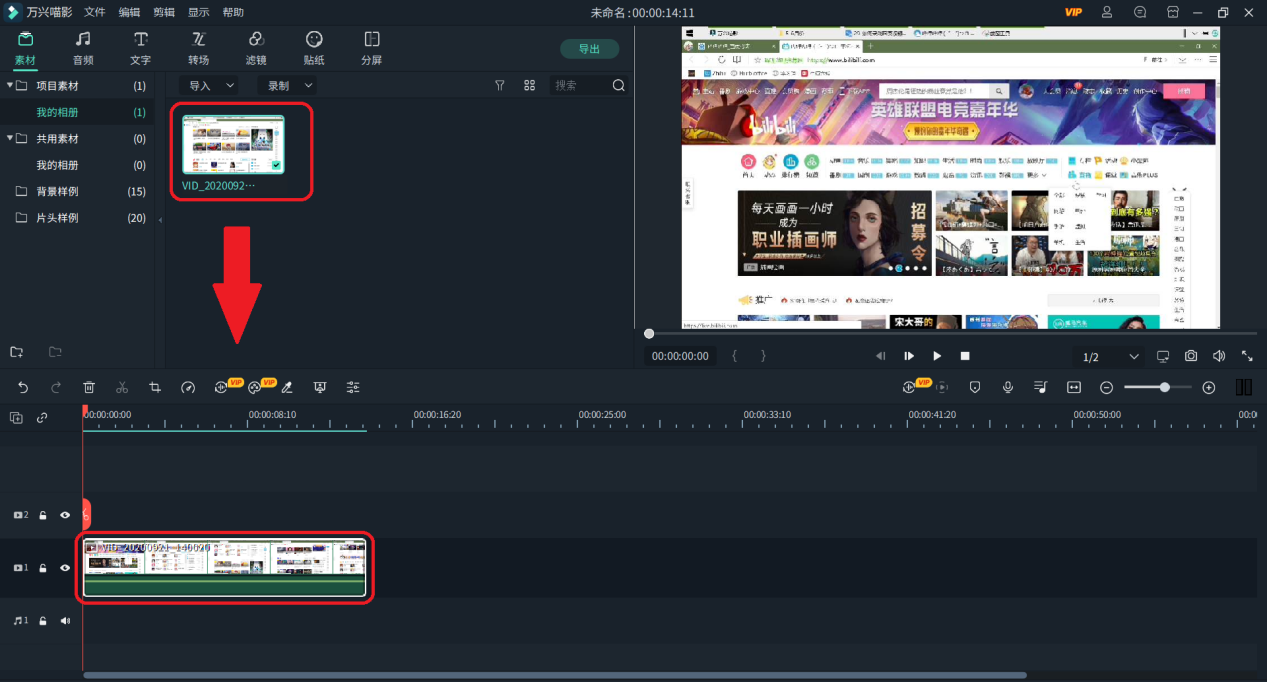This screenshot has height=682, width=1267.
Task: Click the 导出 export button
Action: coord(589,49)
